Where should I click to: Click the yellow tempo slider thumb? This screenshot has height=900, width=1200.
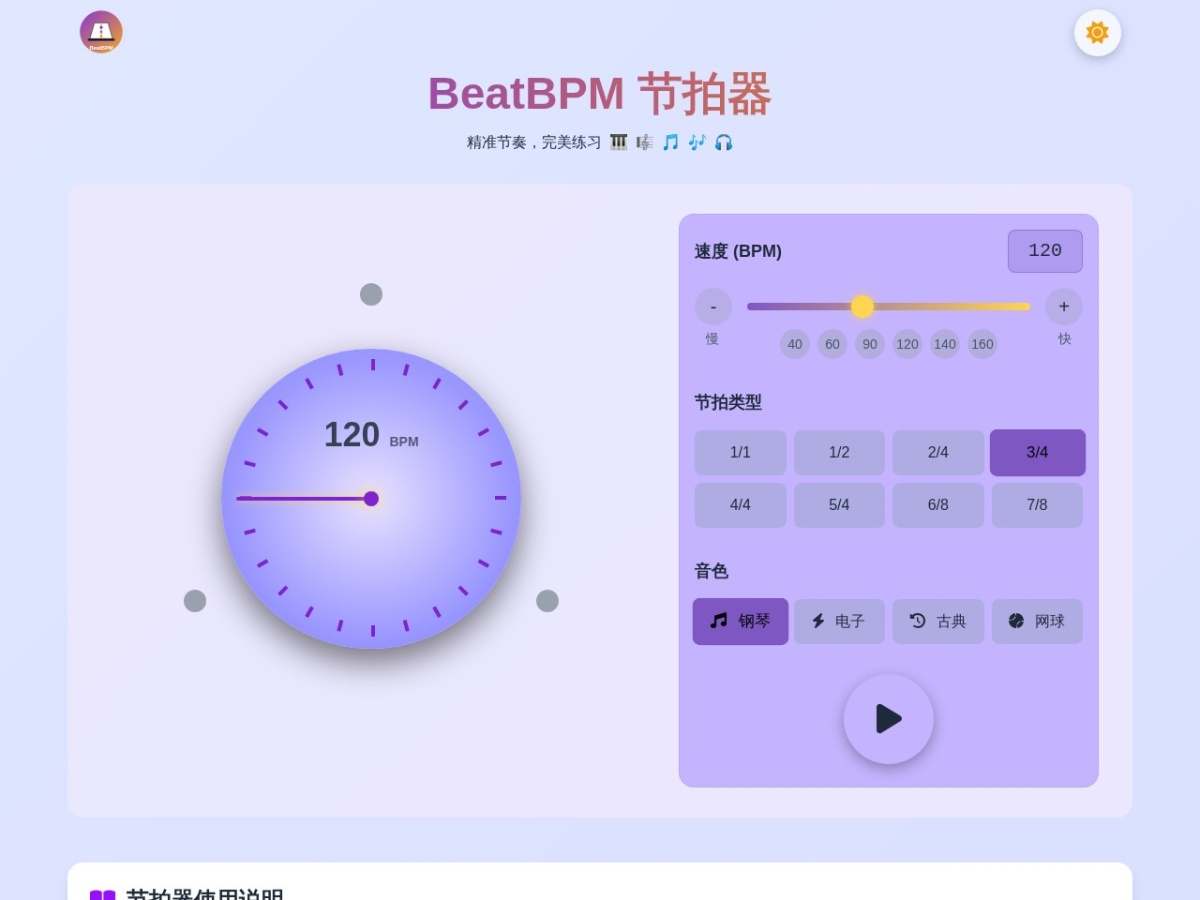point(862,306)
